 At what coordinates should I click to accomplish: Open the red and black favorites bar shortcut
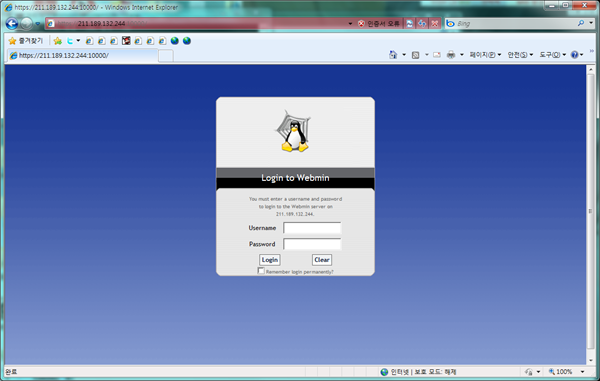click(x=126, y=41)
